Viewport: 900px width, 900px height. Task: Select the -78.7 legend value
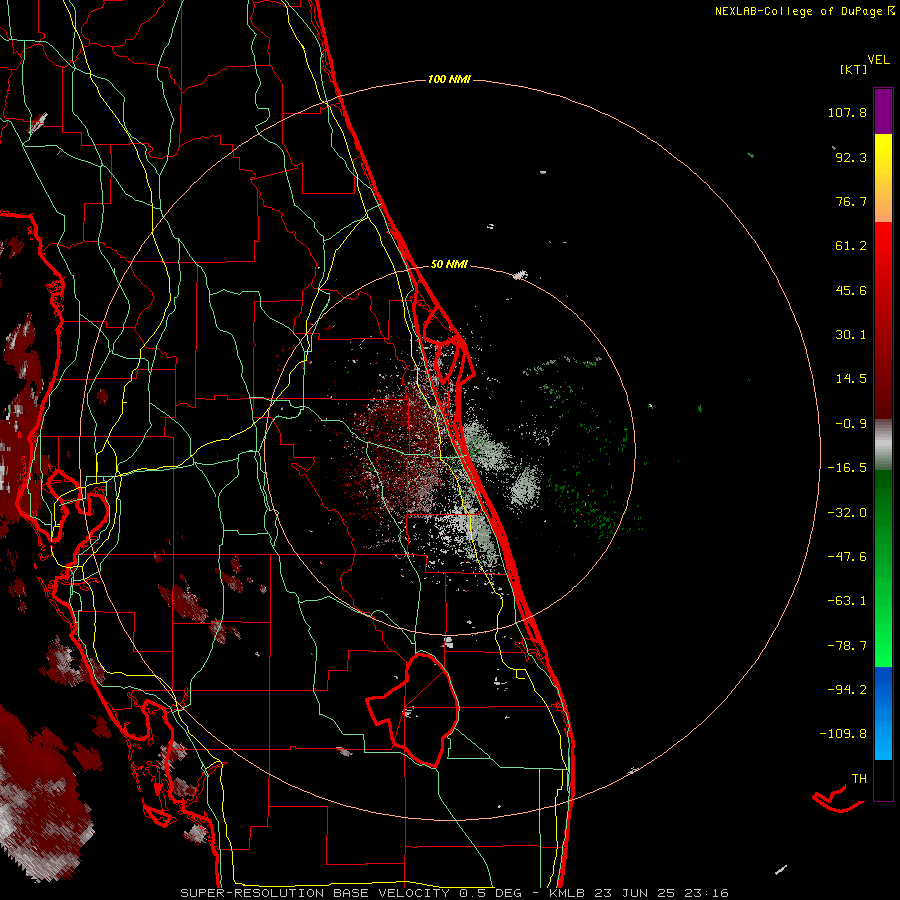coord(847,646)
